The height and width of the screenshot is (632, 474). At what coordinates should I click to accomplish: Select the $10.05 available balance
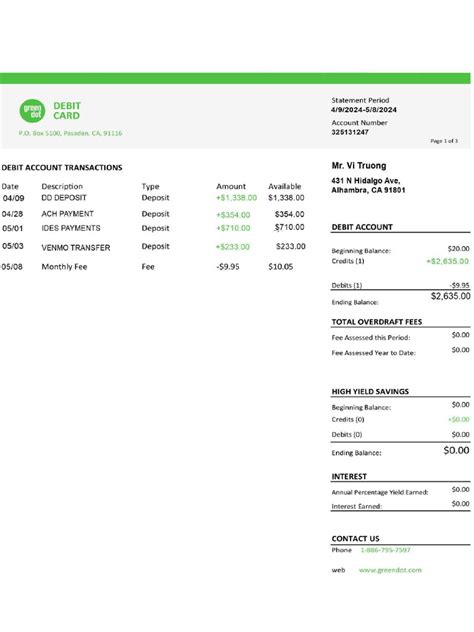click(x=281, y=266)
